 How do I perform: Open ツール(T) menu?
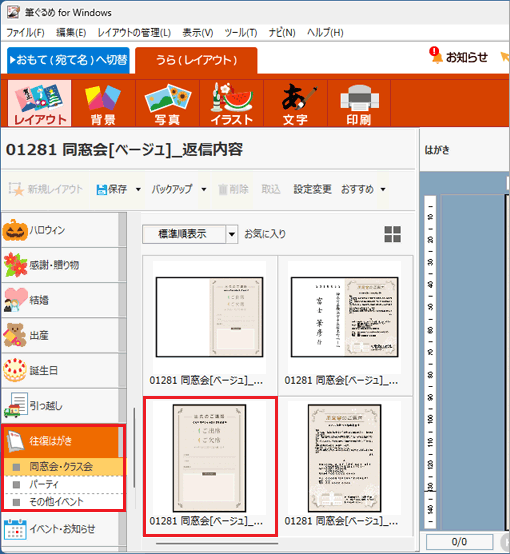point(241,33)
